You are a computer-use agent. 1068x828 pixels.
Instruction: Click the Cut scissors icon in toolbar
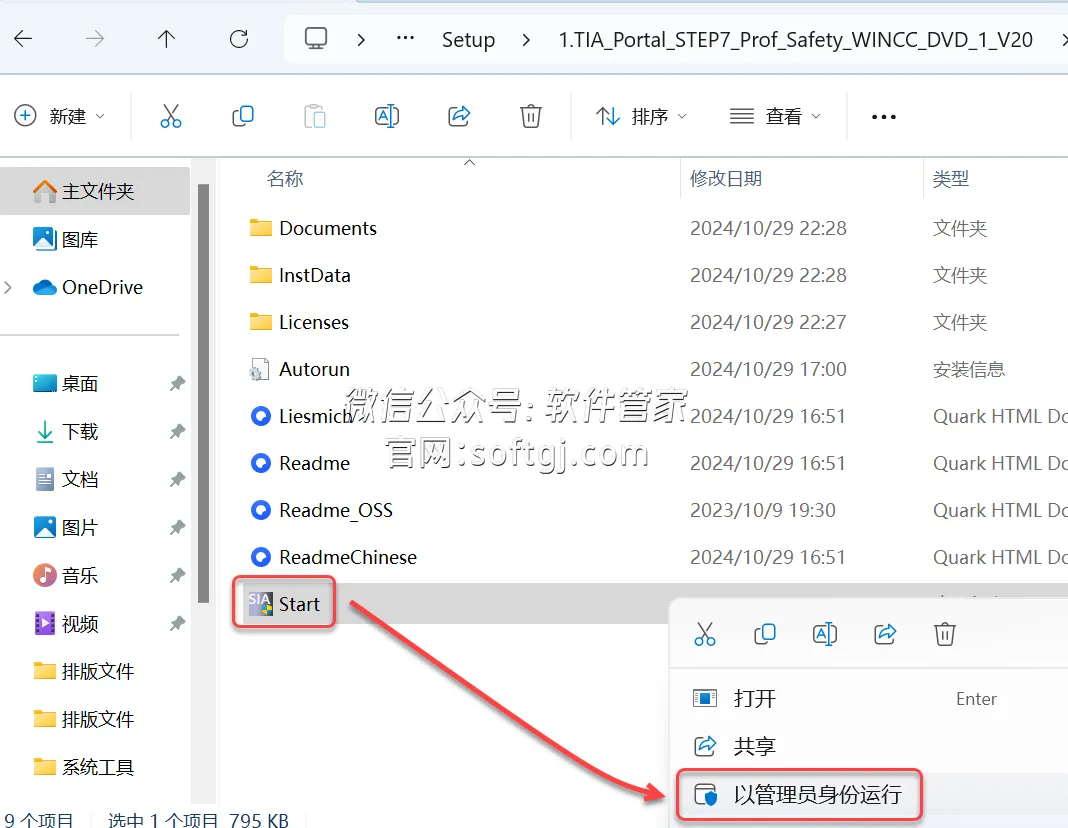click(x=170, y=116)
